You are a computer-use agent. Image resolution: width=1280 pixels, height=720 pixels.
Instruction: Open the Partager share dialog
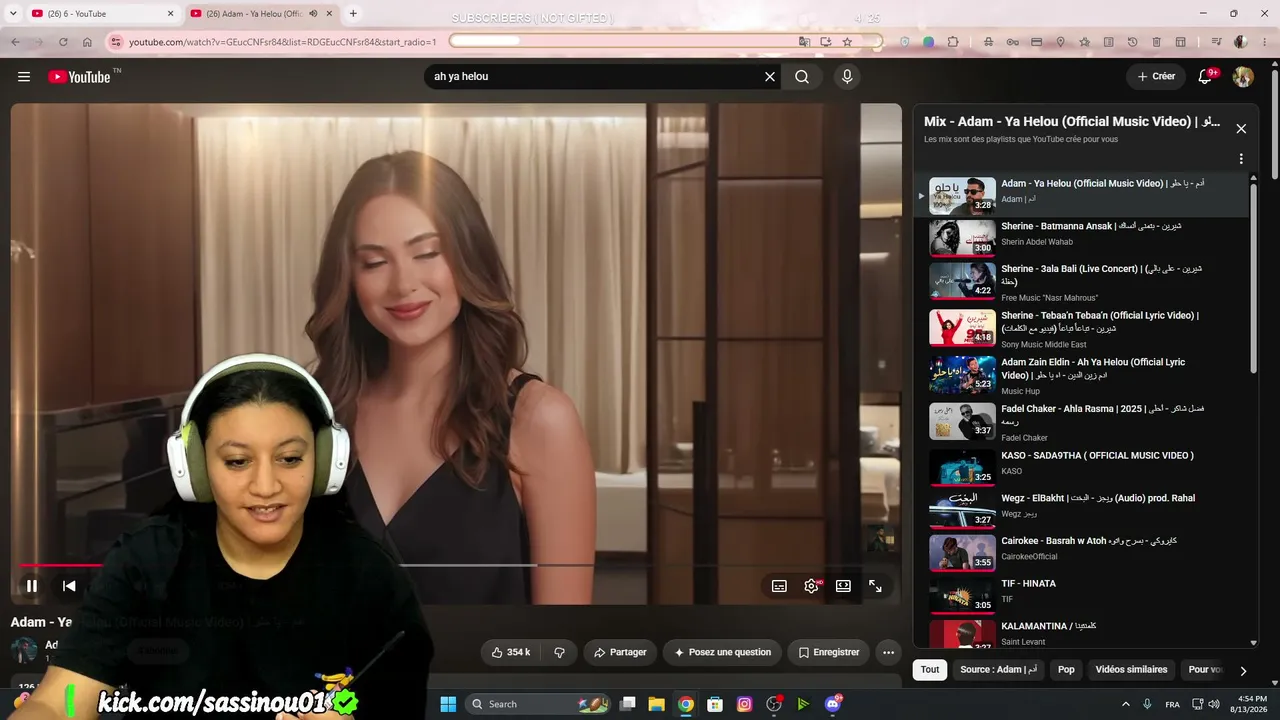pyautogui.click(x=620, y=652)
